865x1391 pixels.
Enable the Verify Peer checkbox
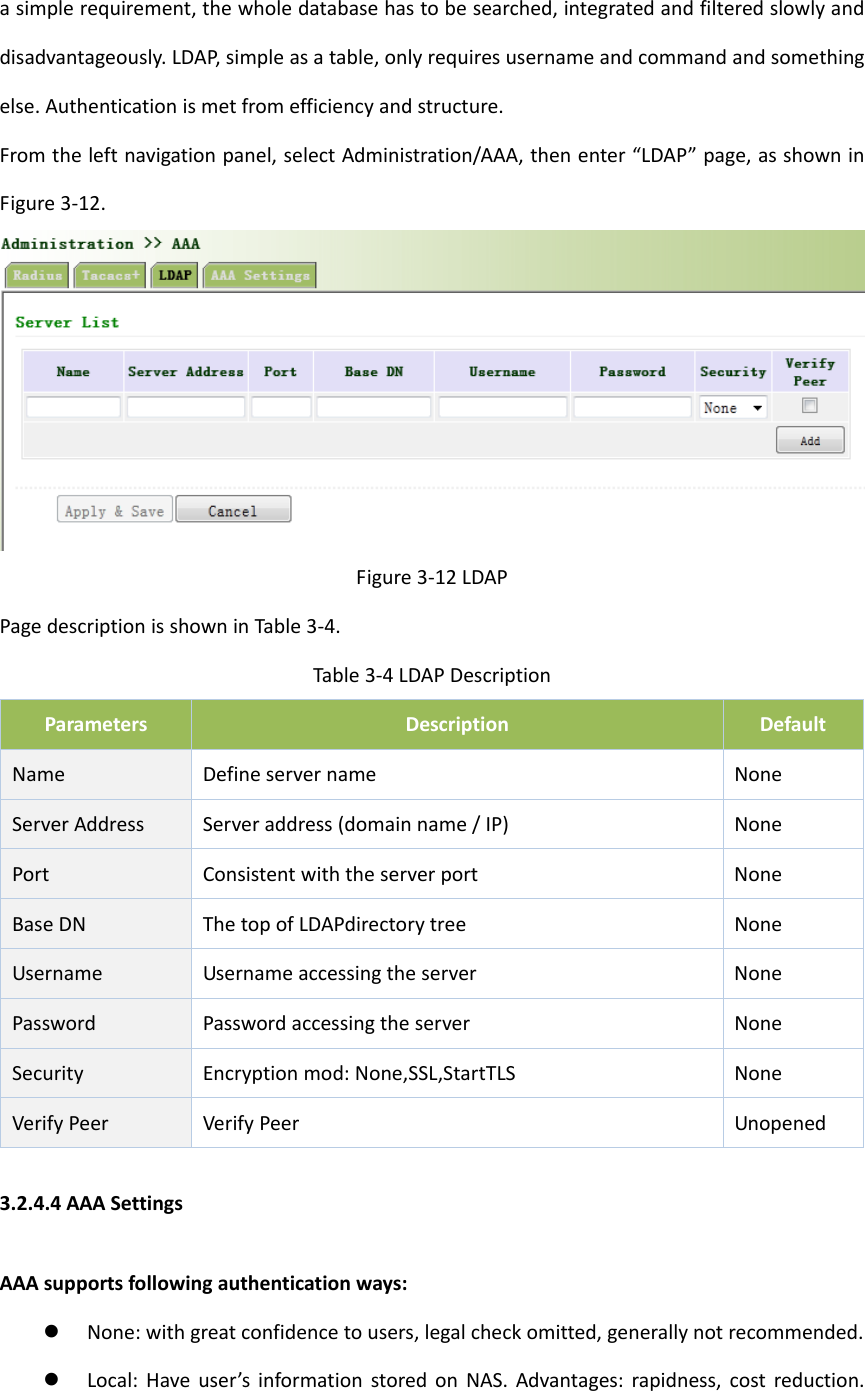click(x=809, y=404)
